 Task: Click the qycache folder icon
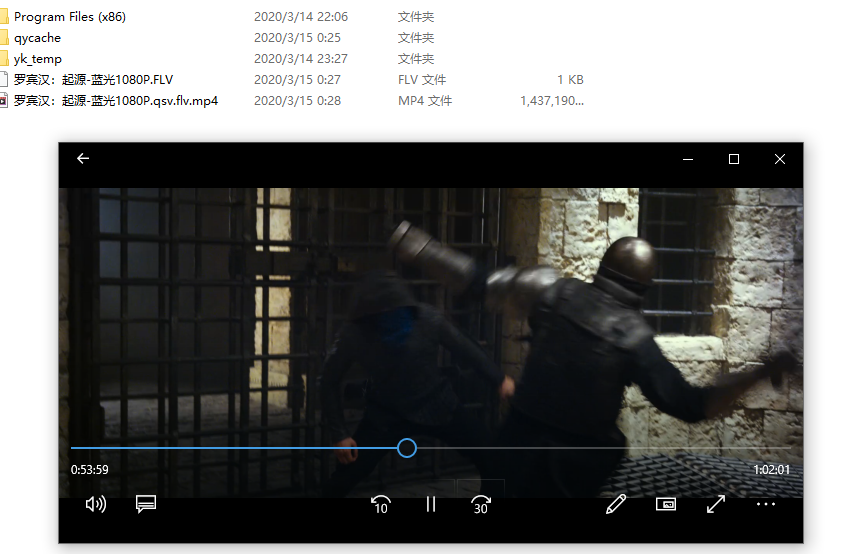click(4, 38)
